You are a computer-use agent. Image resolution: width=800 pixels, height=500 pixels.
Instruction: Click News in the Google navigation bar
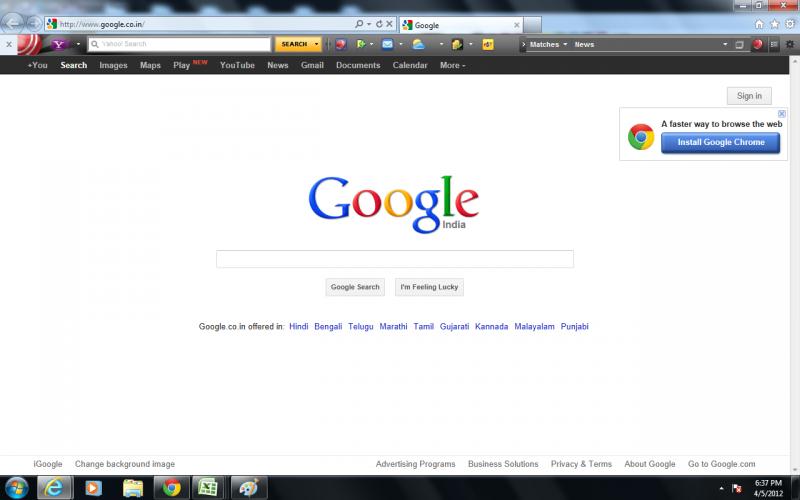pyautogui.click(x=278, y=65)
